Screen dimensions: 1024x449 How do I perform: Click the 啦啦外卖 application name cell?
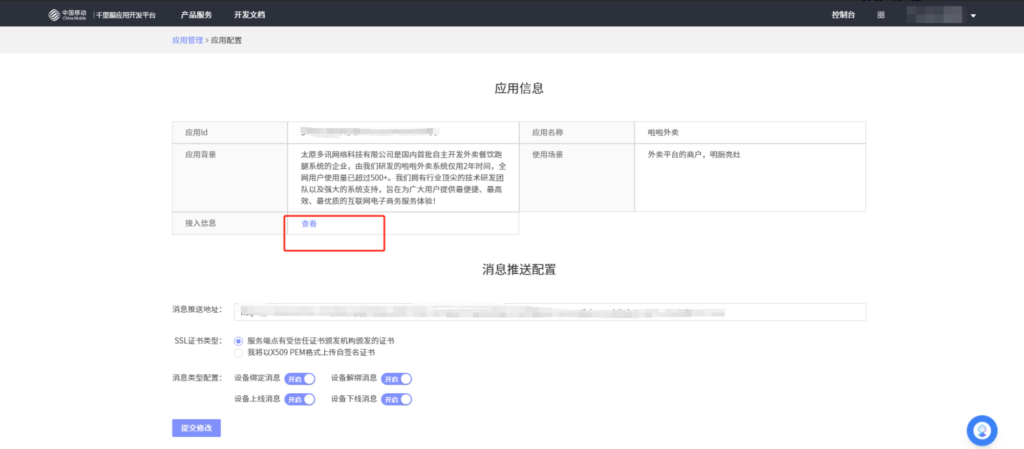(x=750, y=132)
